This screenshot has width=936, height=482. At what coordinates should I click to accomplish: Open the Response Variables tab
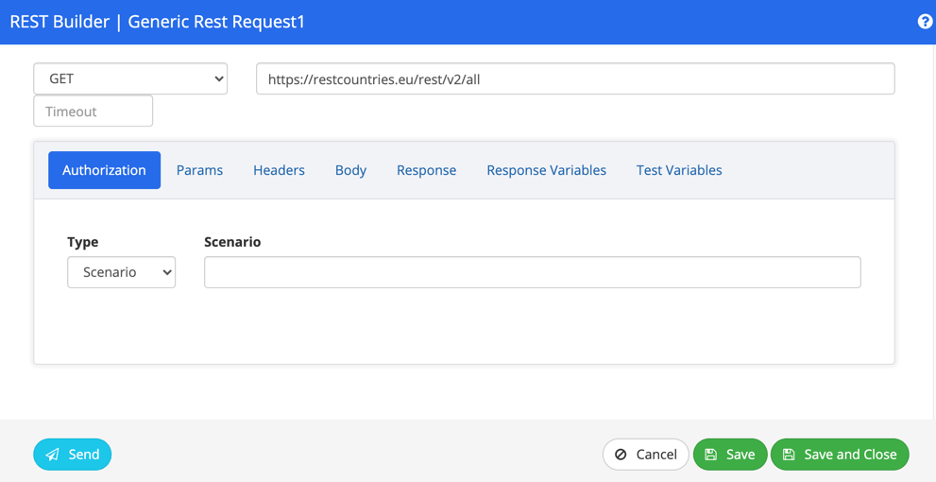tap(546, 170)
